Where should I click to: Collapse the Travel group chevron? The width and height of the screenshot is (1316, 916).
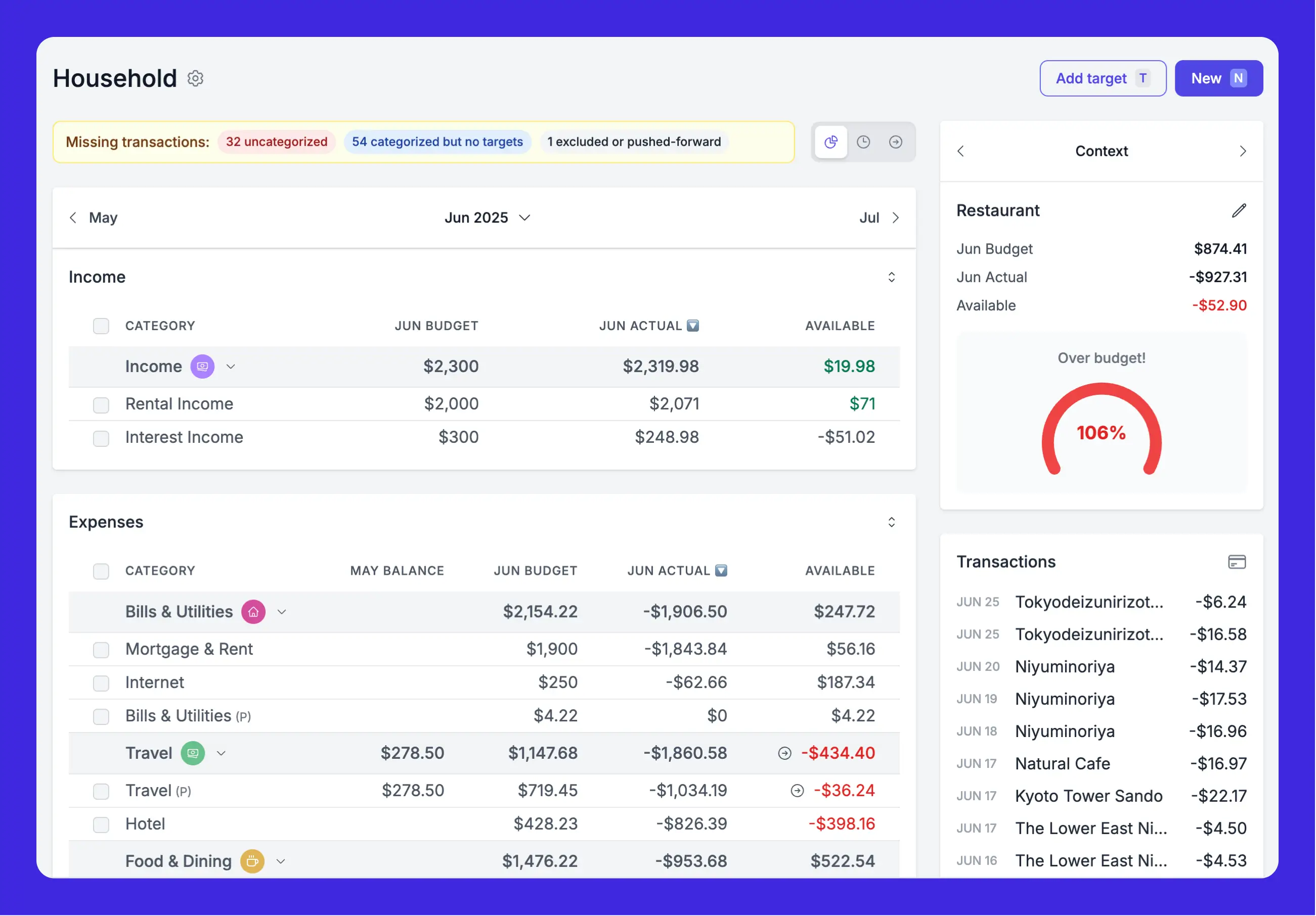[x=221, y=753]
